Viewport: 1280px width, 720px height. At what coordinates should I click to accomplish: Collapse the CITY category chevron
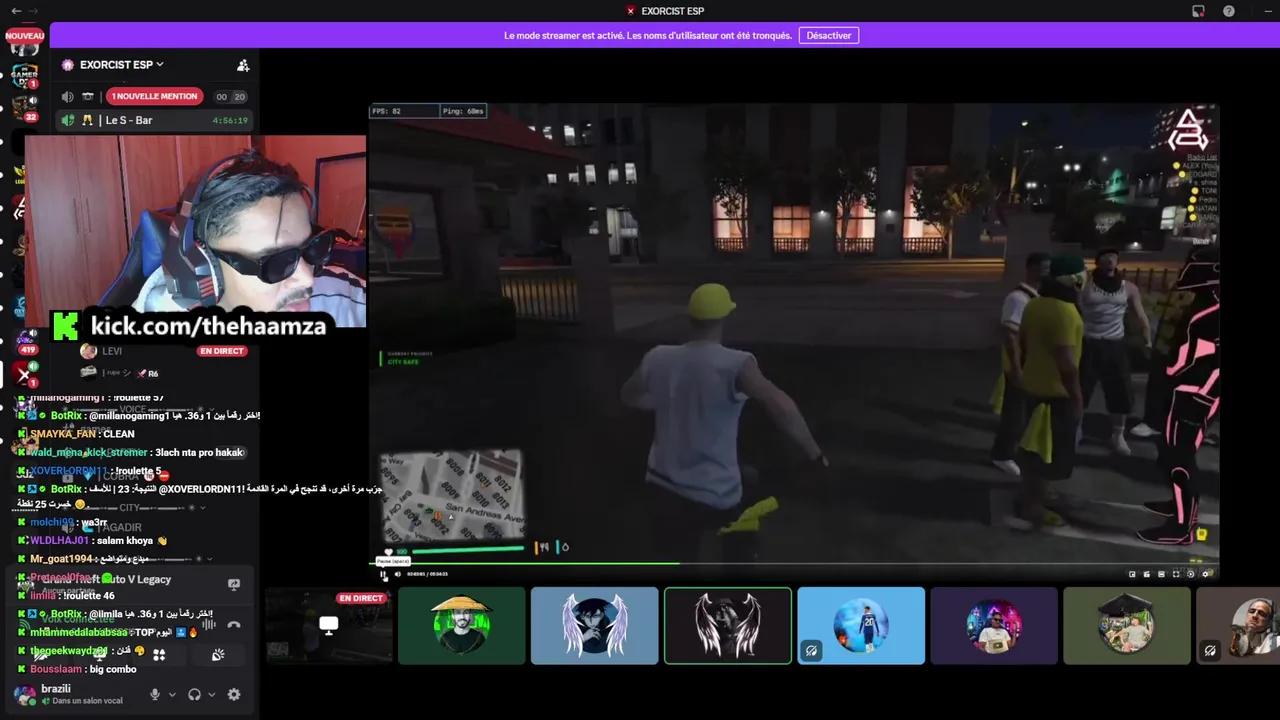pos(203,508)
